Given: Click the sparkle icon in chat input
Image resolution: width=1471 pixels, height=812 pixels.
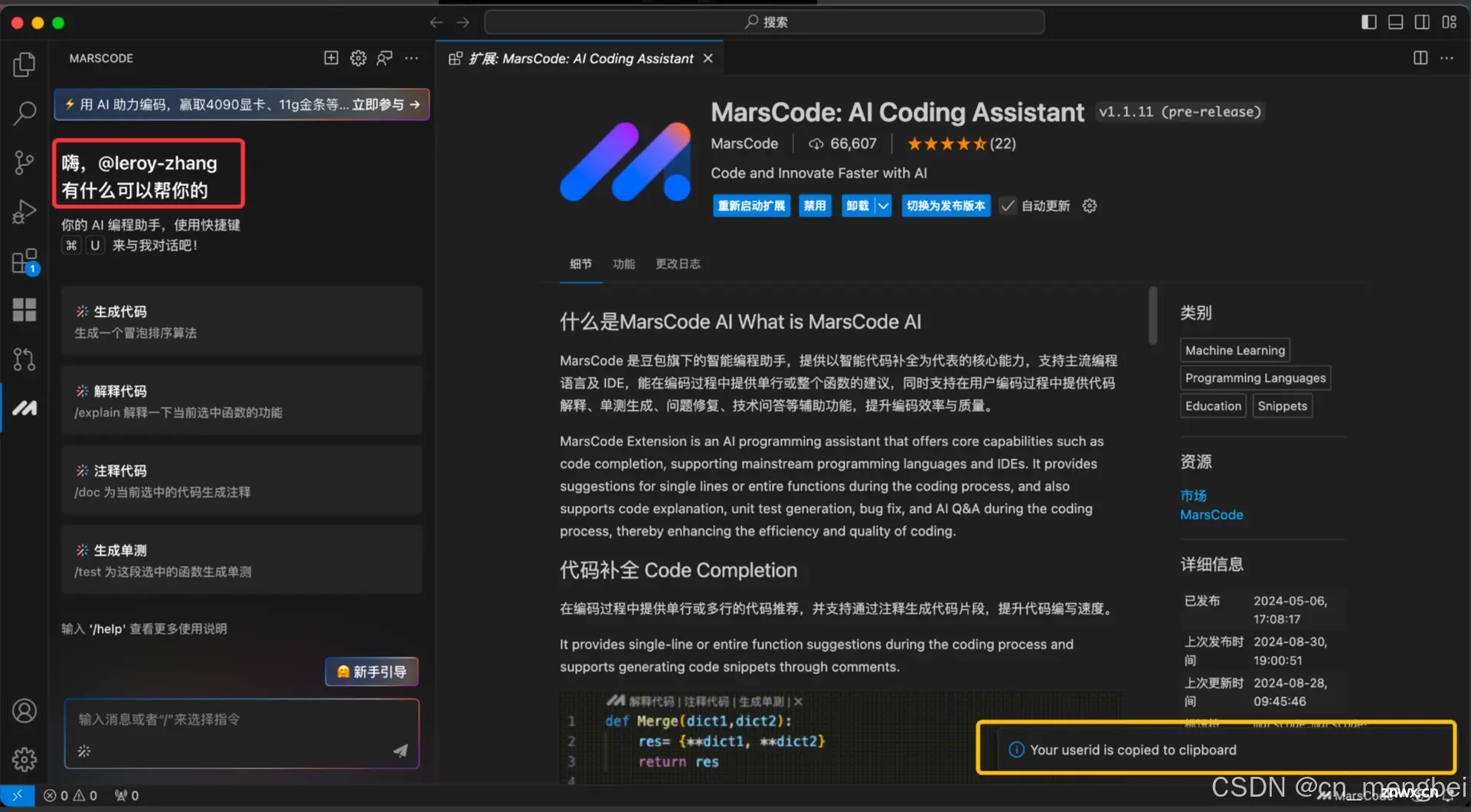Looking at the screenshot, I should pyautogui.click(x=84, y=751).
